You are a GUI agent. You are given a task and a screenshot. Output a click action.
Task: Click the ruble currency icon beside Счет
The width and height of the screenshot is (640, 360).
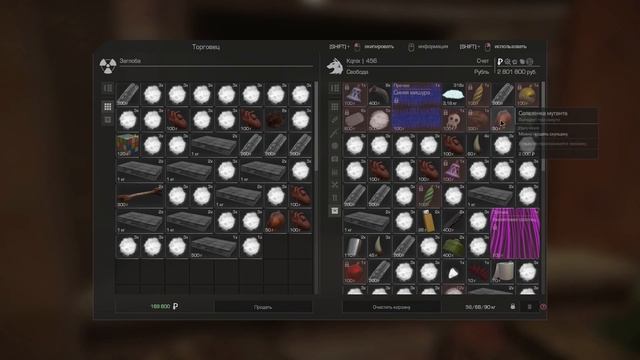coord(500,62)
